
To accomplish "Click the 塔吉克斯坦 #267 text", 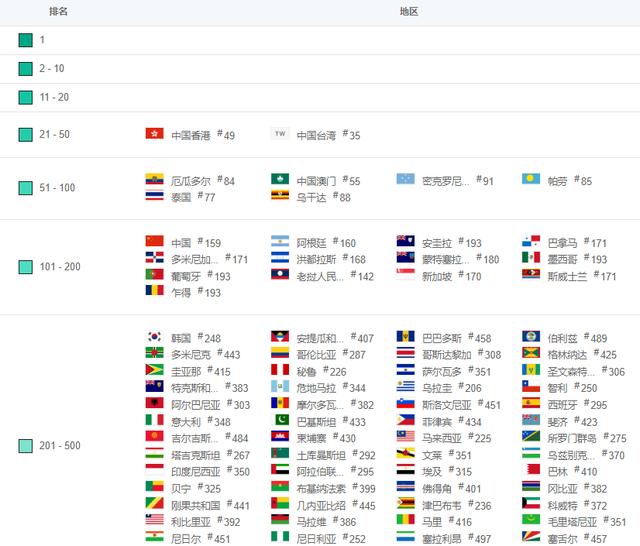I will (211, 455).
